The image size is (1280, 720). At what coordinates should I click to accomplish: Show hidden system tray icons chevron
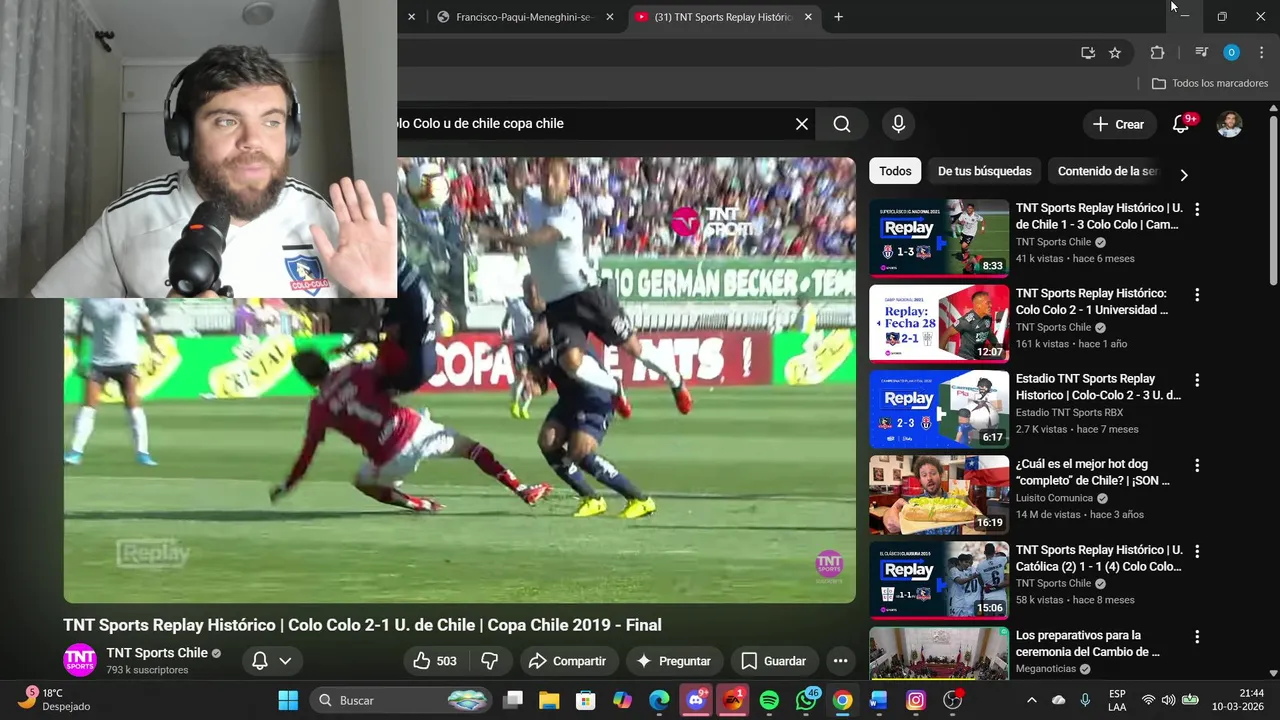point(1032,700)
